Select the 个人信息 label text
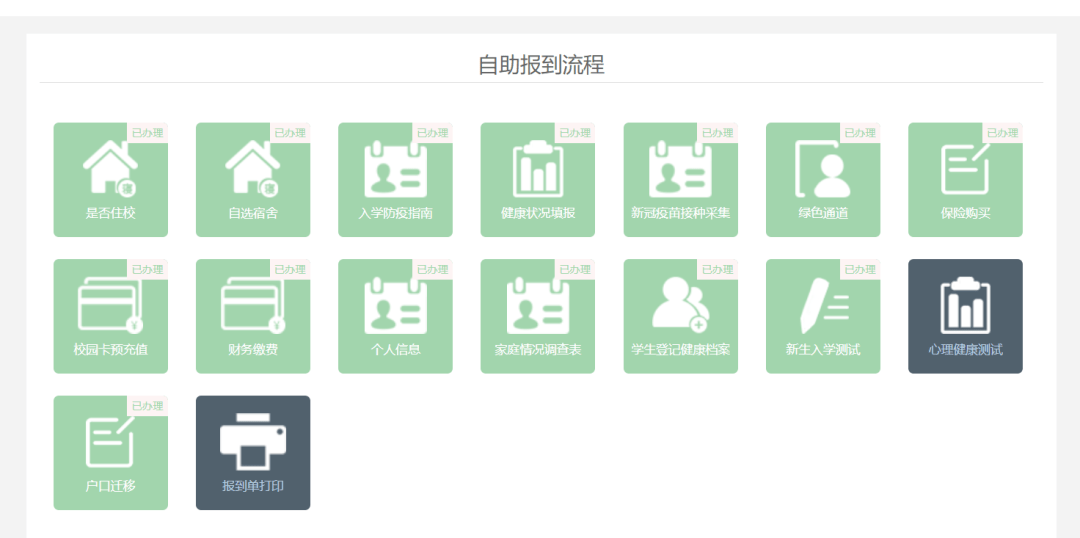This screenshot has width=1080, height=538. [395, 350]
